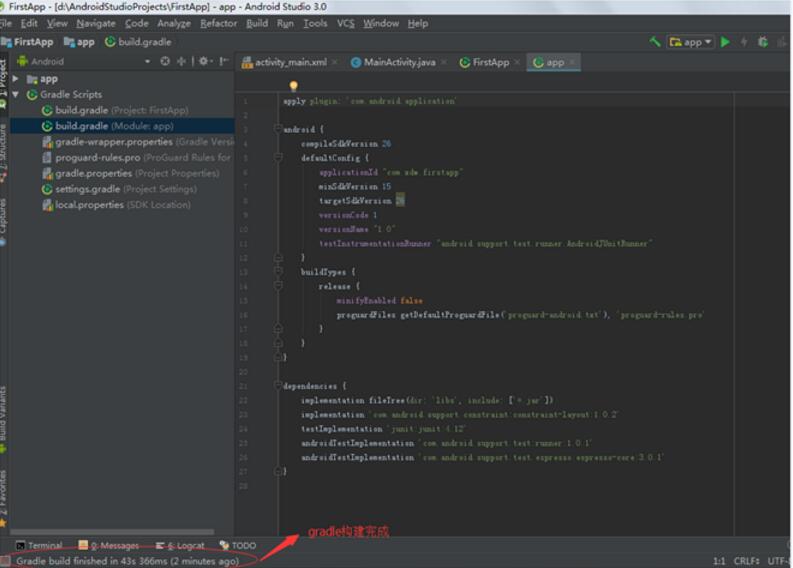
Task: Click the Make Project hammer icon
Action: (x=655, y=41)
